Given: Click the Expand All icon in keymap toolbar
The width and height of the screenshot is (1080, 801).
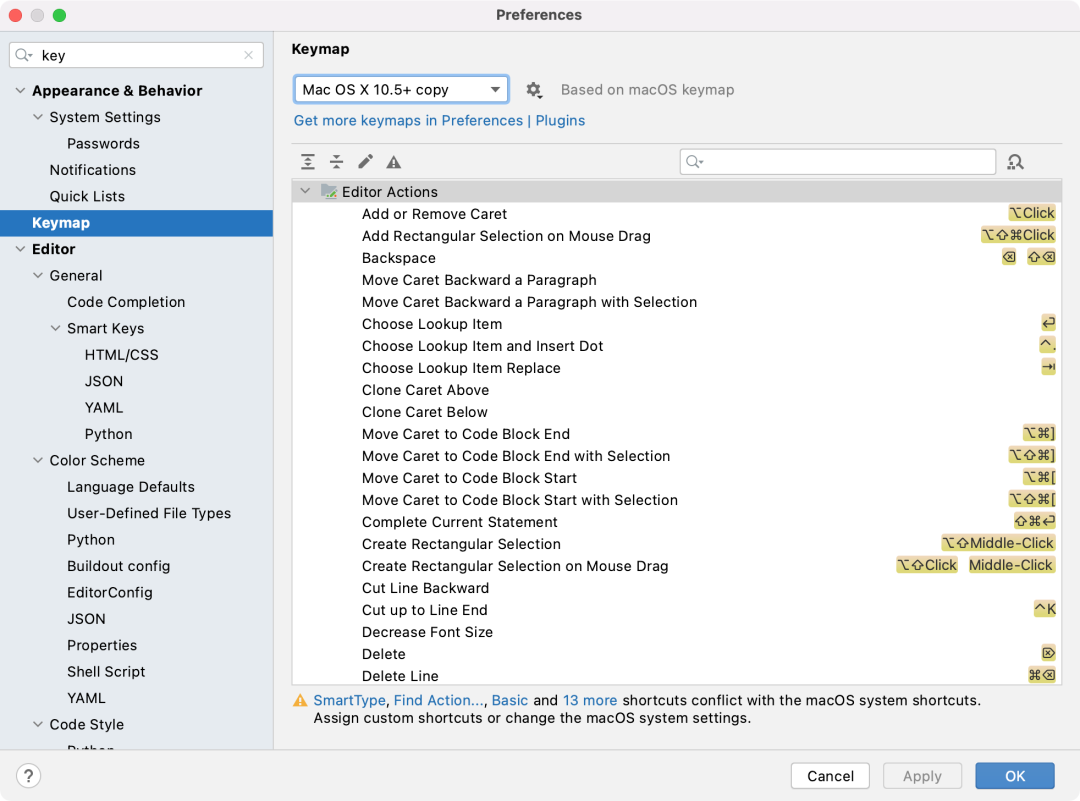Looking at the screenshot, I should (308, 162).
